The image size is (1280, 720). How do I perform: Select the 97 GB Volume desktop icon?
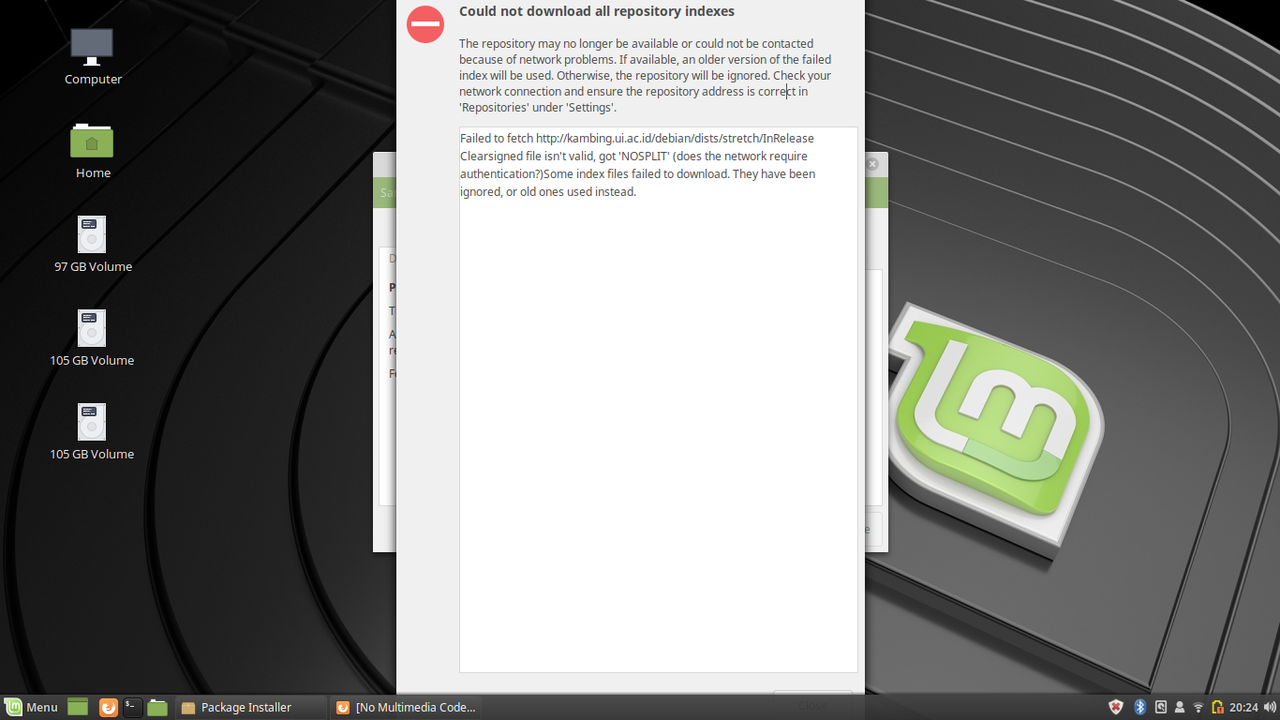92,245
